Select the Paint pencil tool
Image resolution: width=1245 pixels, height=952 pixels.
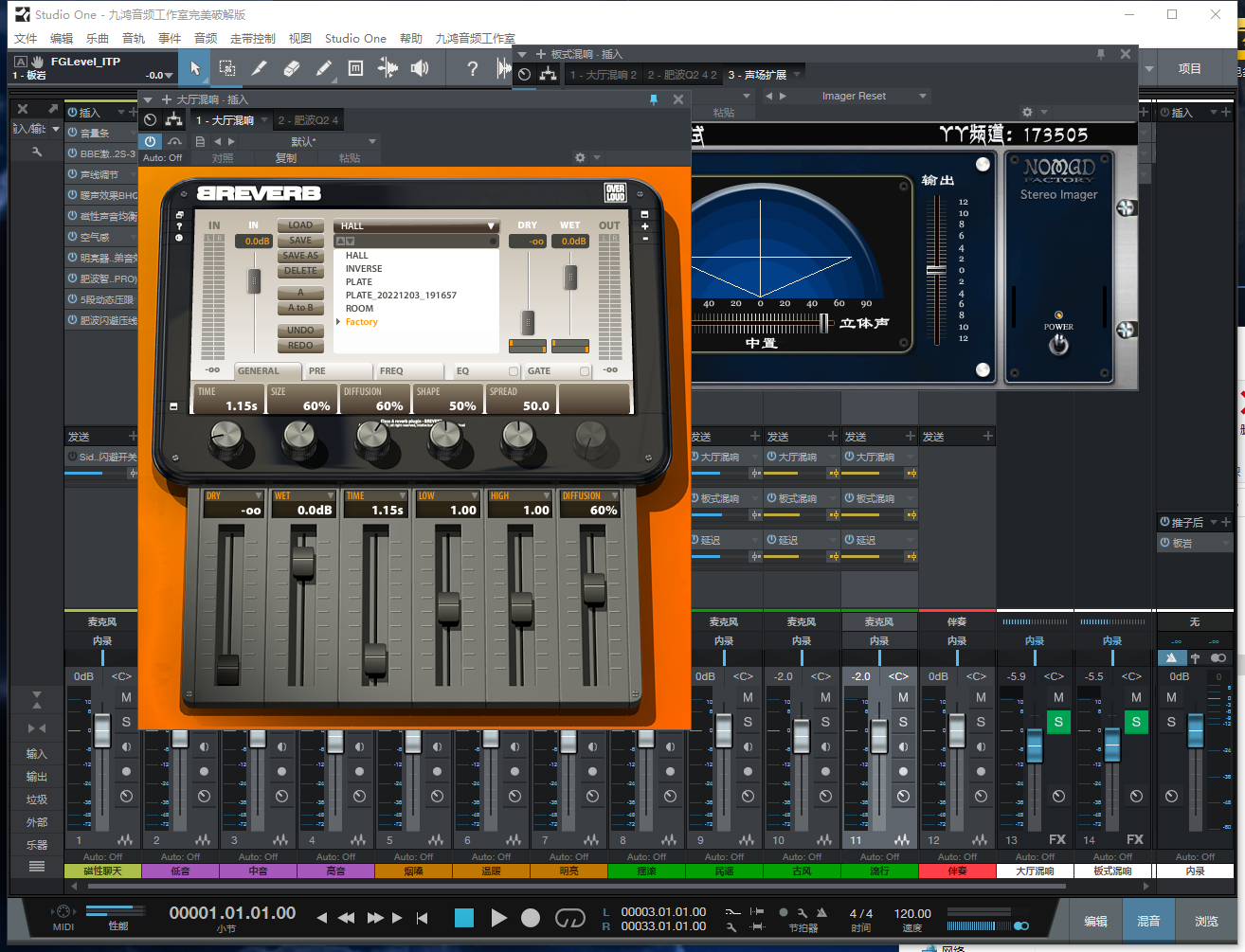[323, 68]
